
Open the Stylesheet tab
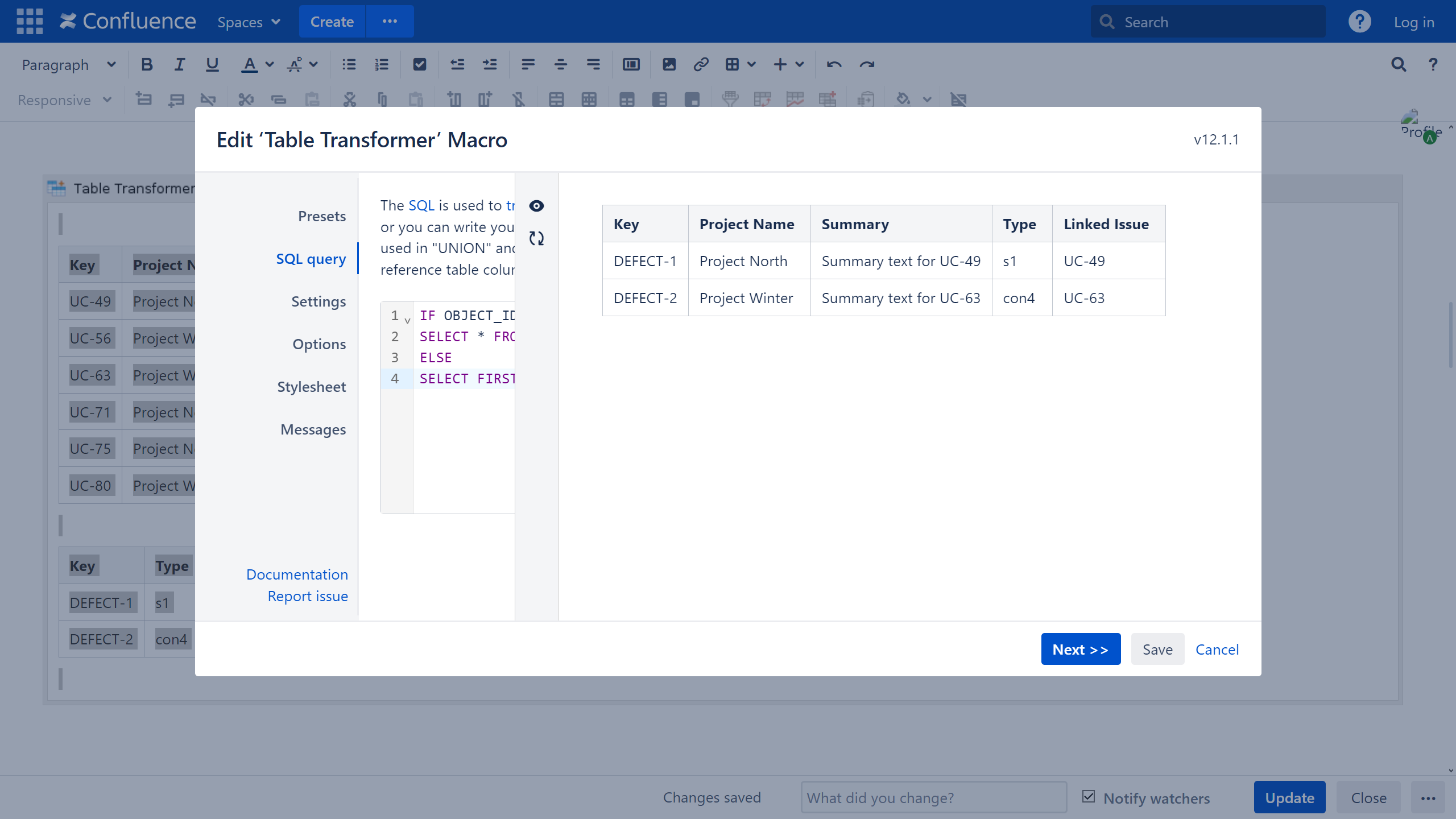point(311,387)
